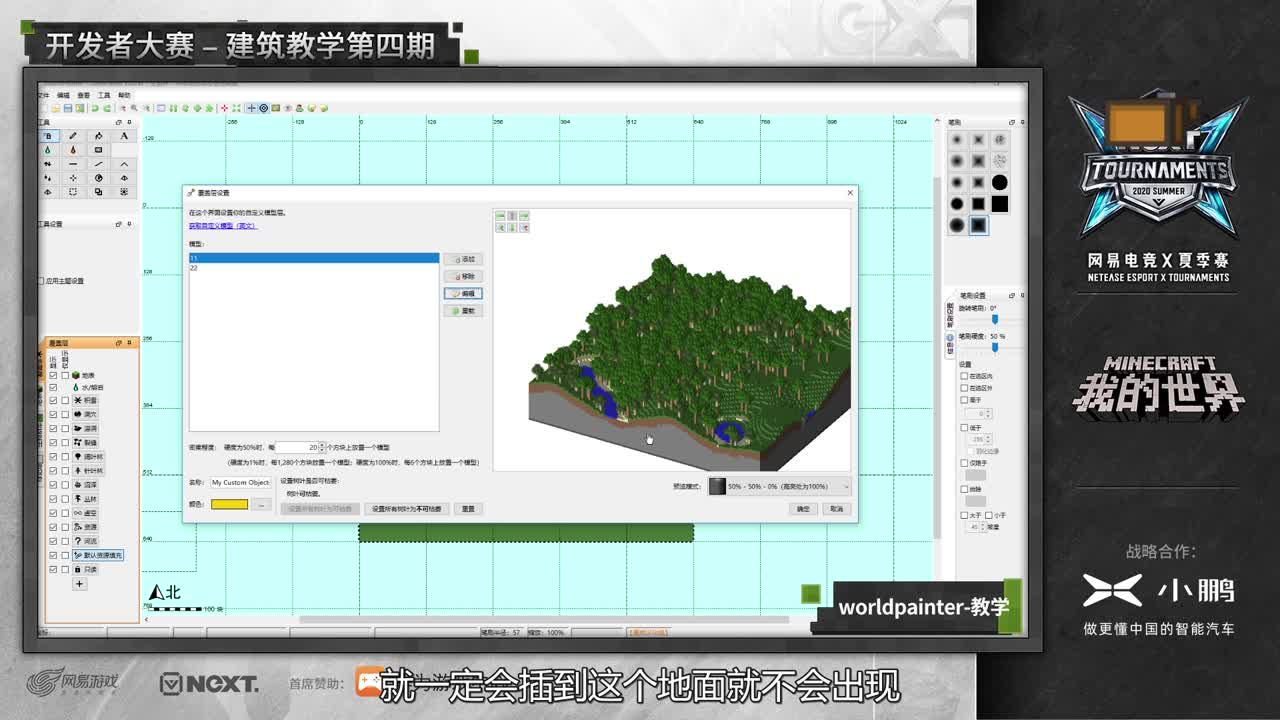Choose the solid black square brush
This screenshot has height=720, width=1280.
coord(1000,204)
